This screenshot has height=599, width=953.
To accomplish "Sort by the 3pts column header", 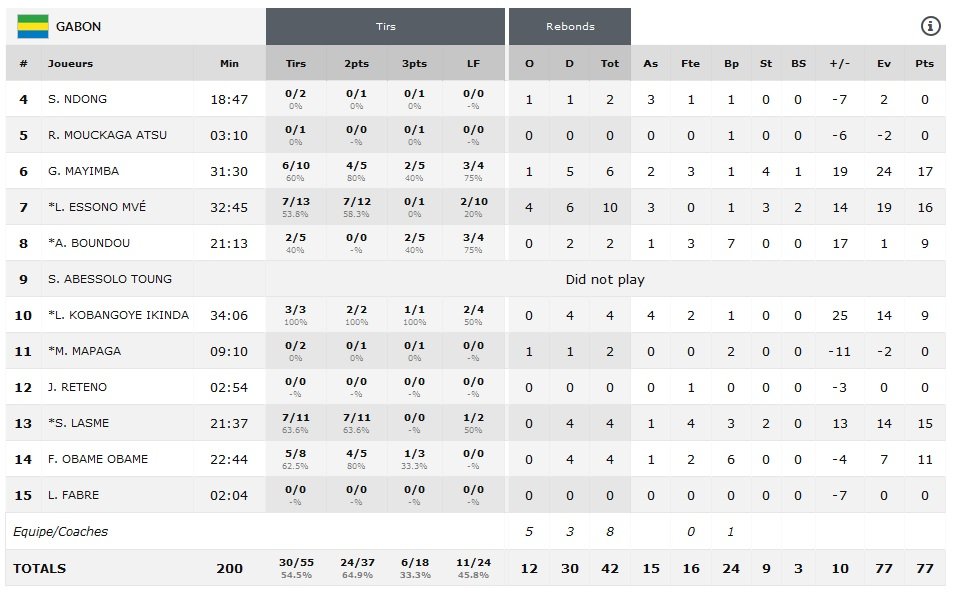I will click(414, 63).
